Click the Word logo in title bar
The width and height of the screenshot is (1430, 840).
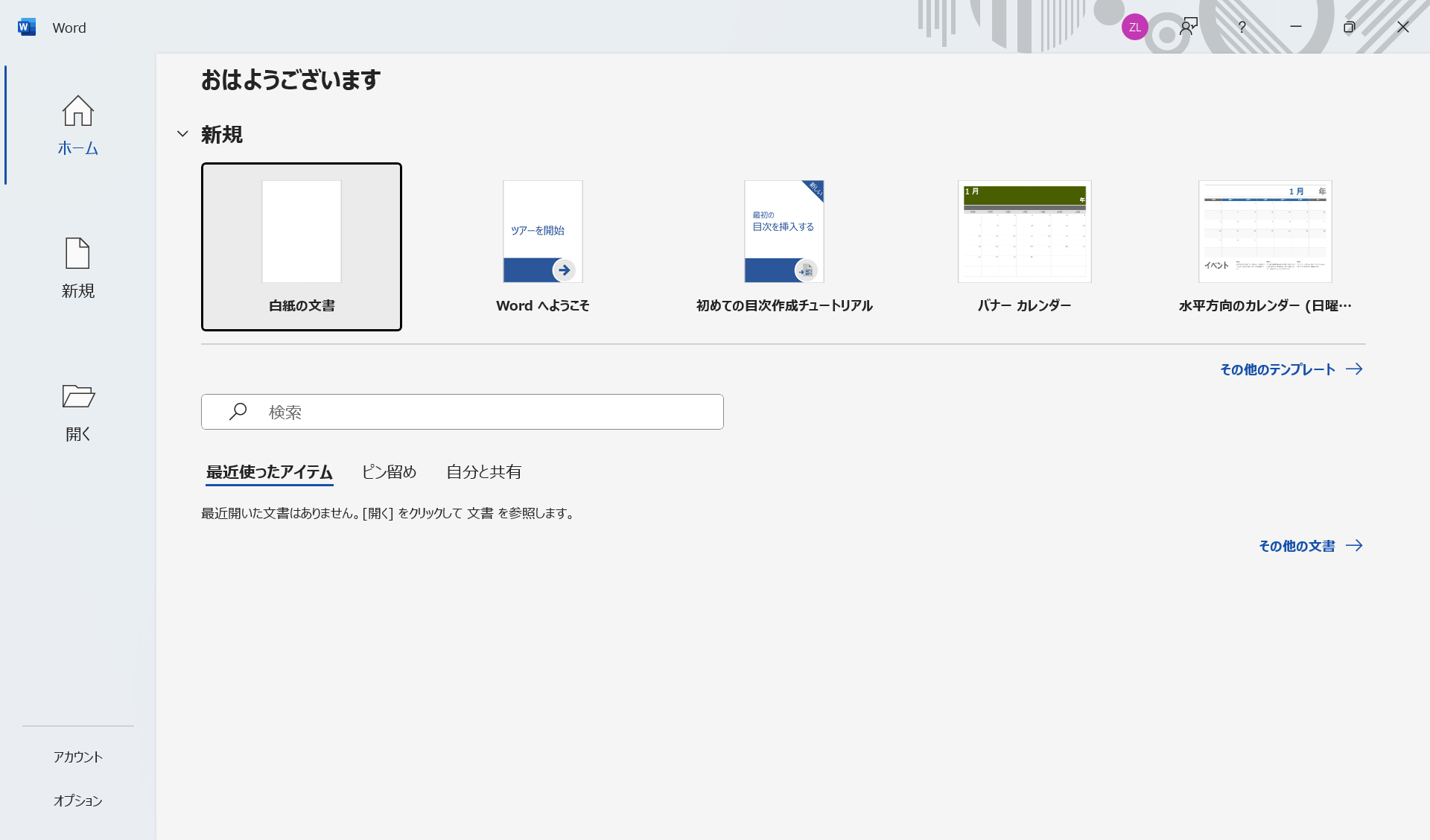pos(27,27)
